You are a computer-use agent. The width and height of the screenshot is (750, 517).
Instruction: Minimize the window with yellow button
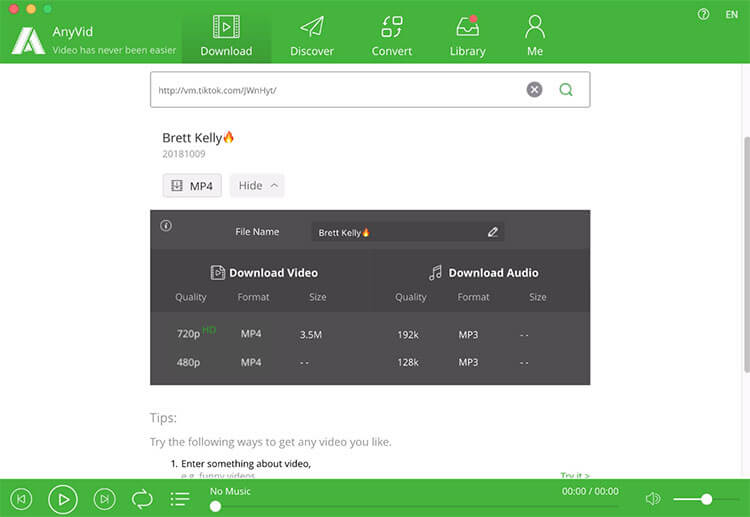pos(31,9)
